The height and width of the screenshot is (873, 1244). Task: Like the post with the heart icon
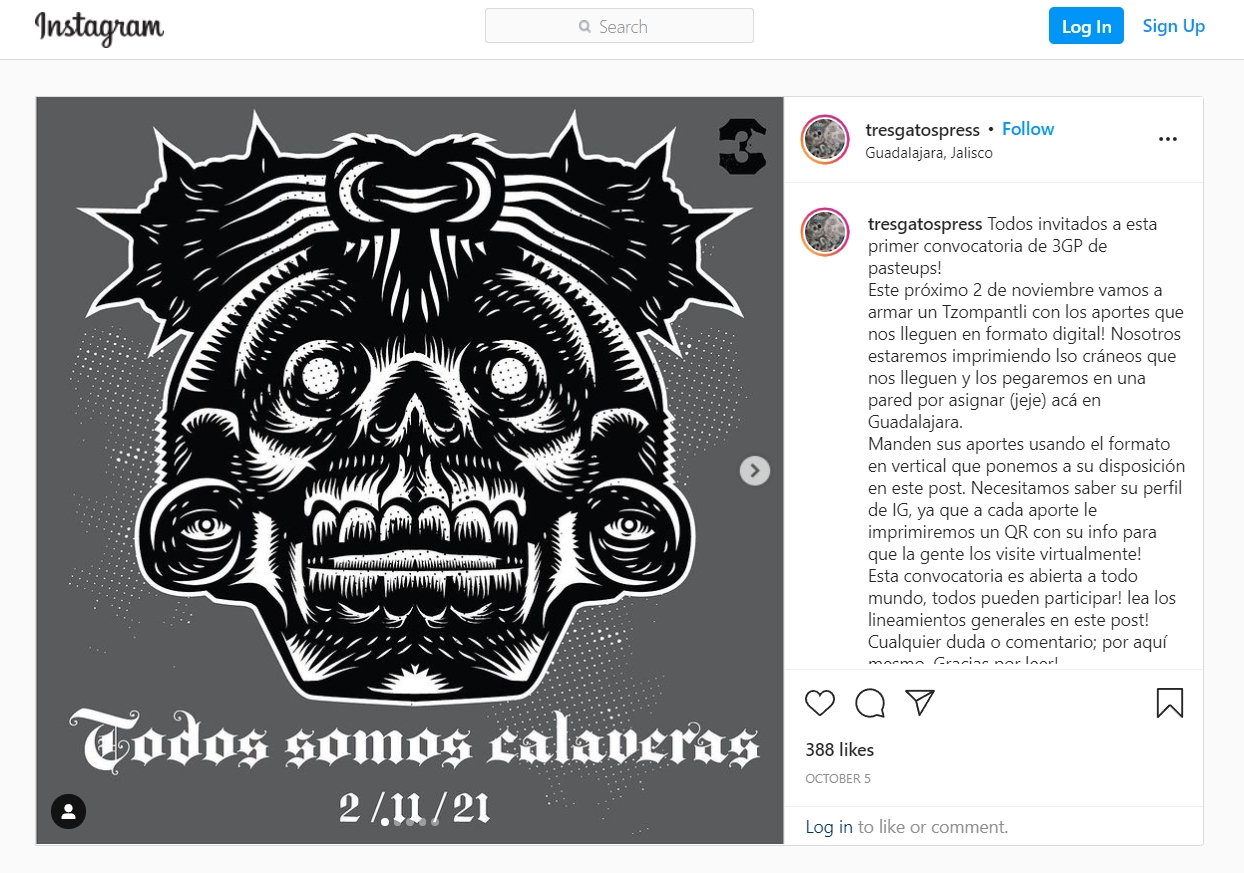tap(820, 703)
